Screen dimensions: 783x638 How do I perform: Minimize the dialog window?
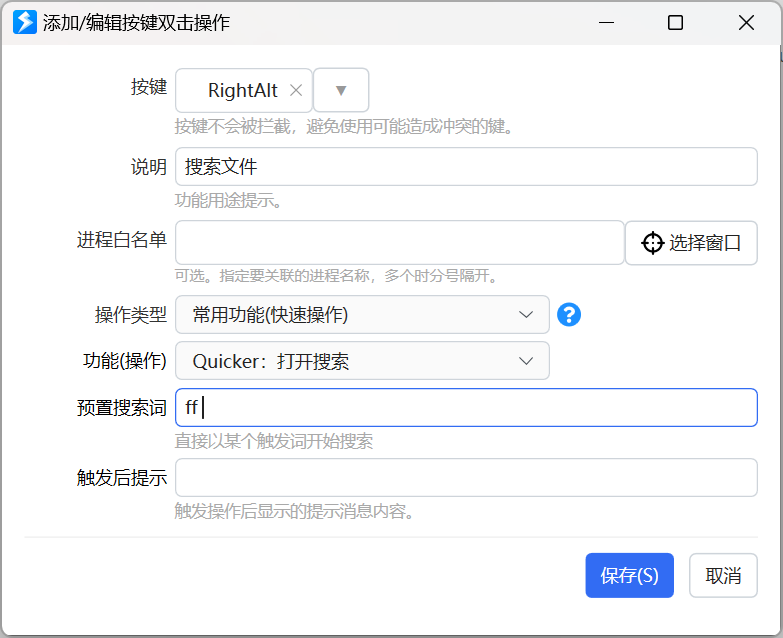(605, 22)
